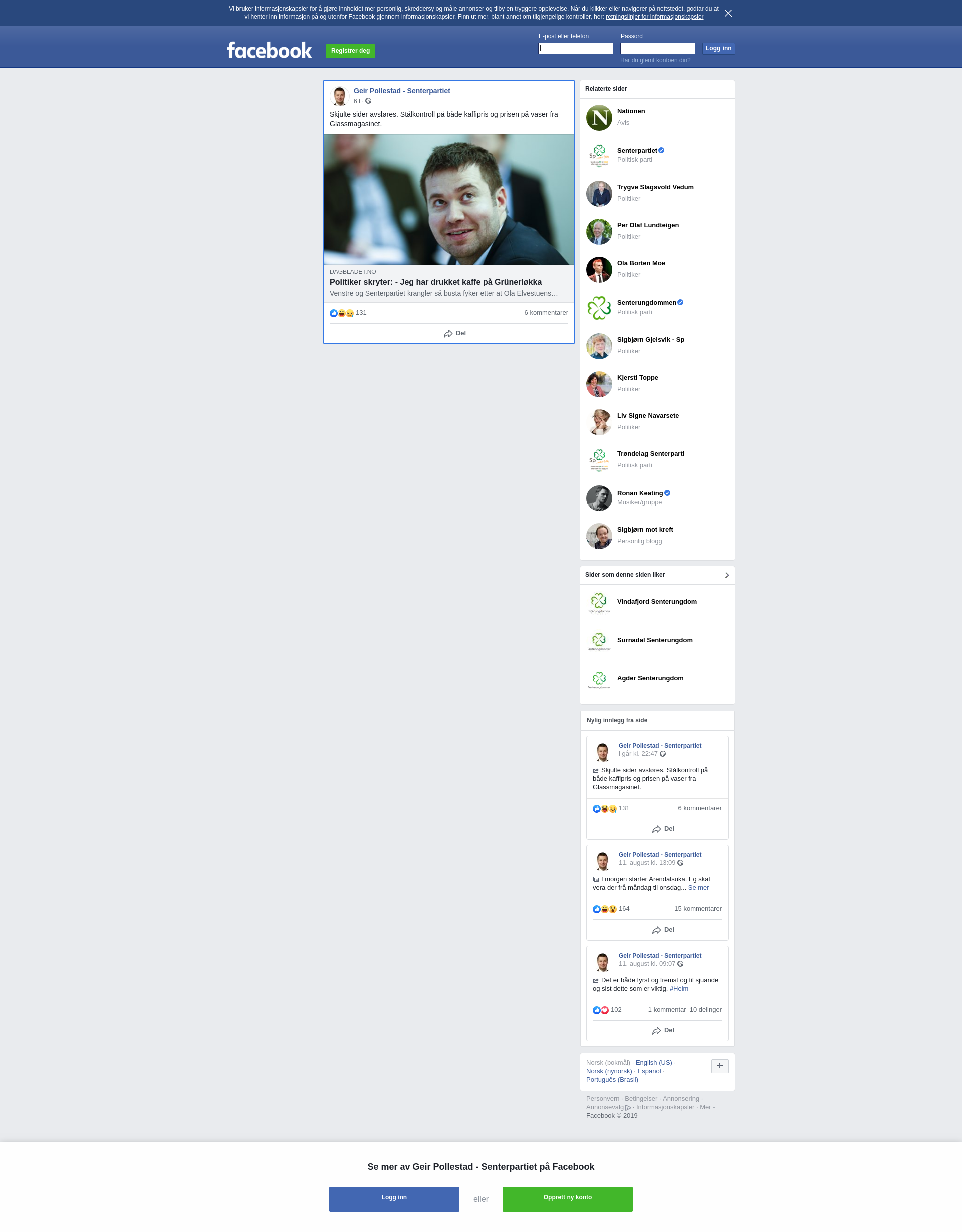Screen dimensions: 962x1232
Task: Show more languages with plus button
Action: click(x=719, y=1066)
